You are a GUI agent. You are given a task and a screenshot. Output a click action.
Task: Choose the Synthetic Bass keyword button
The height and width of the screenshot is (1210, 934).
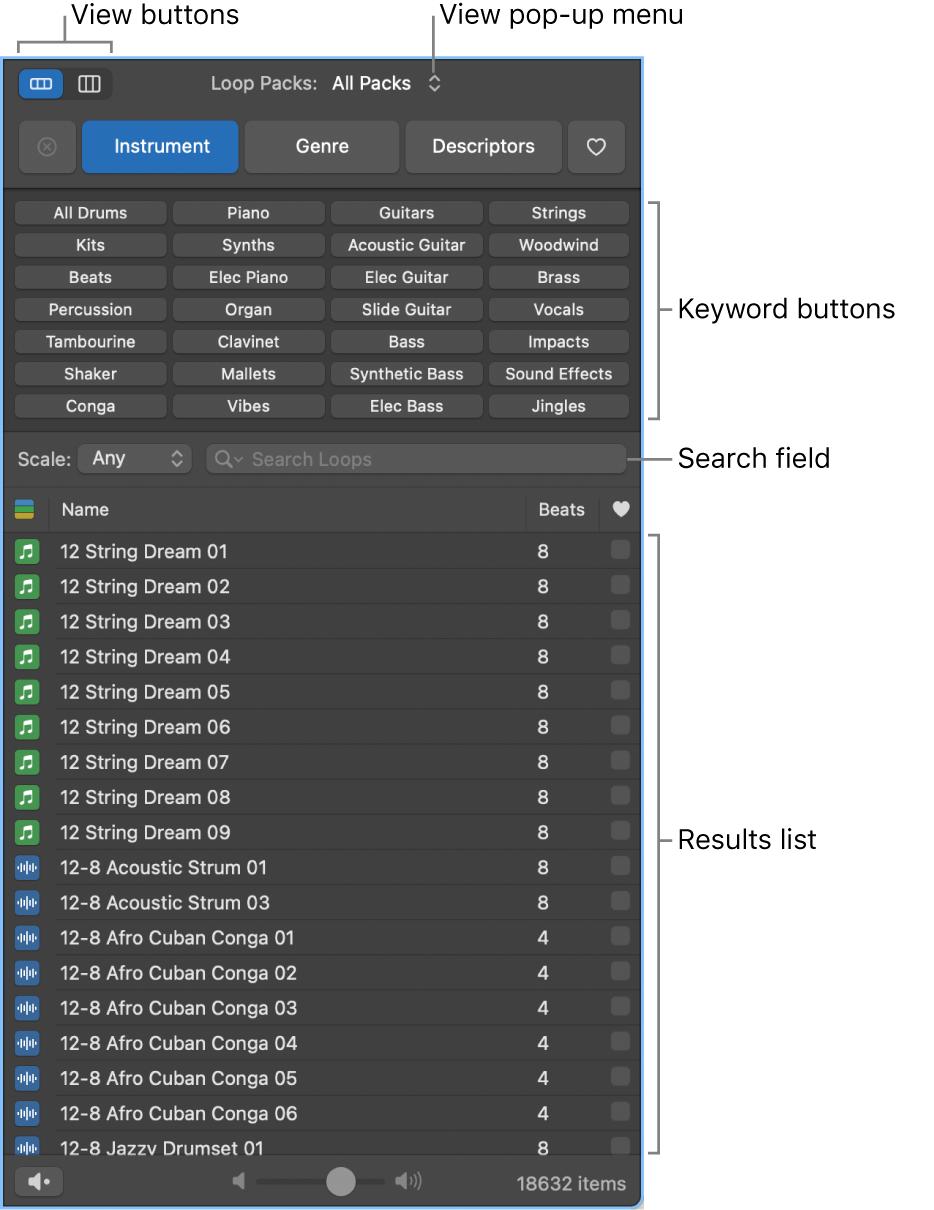pos(406,374)
